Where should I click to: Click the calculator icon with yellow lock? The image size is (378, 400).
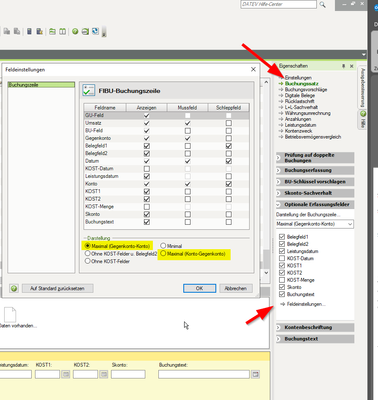[x=39, y=31]
